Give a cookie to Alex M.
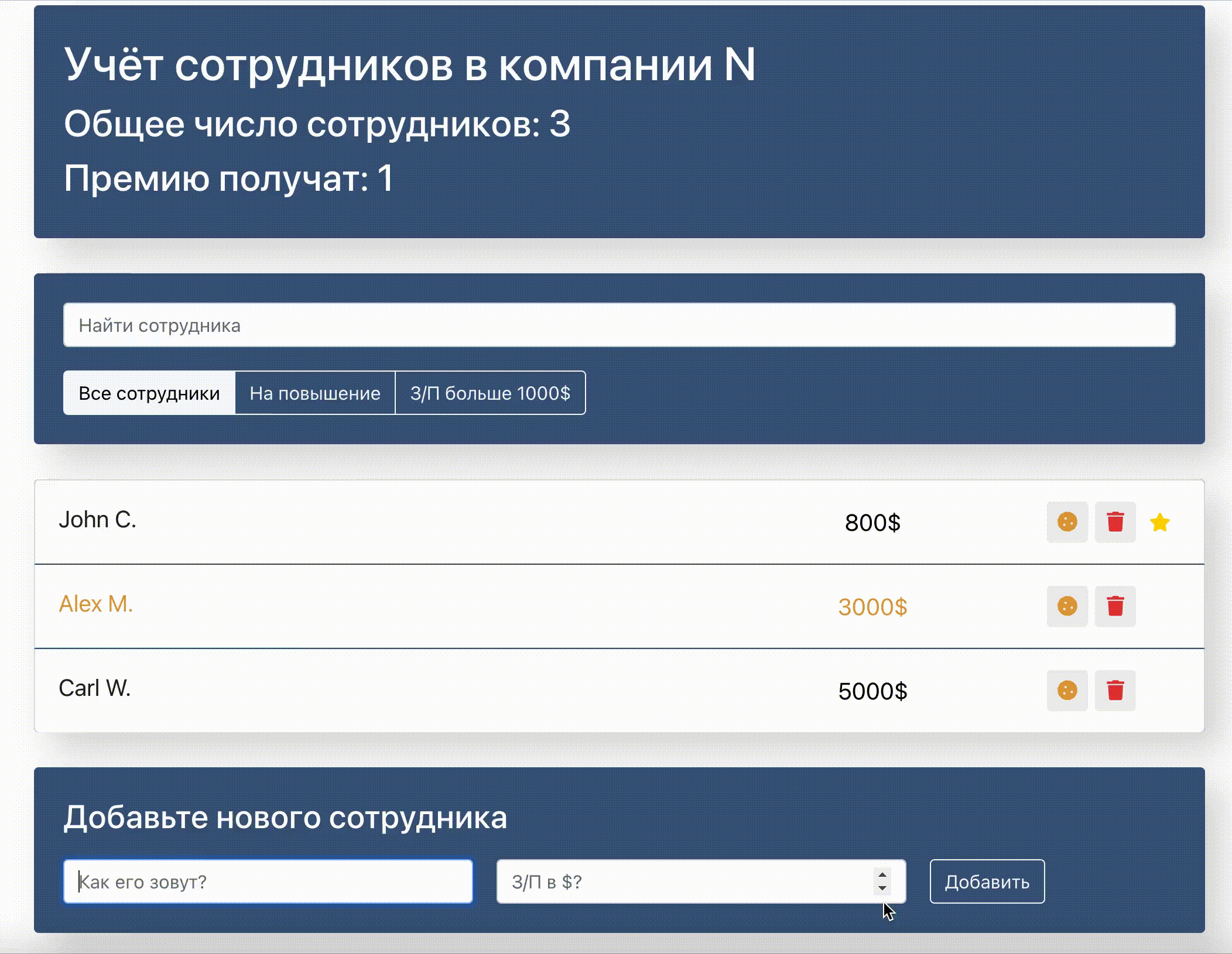 pos(1067,608)
